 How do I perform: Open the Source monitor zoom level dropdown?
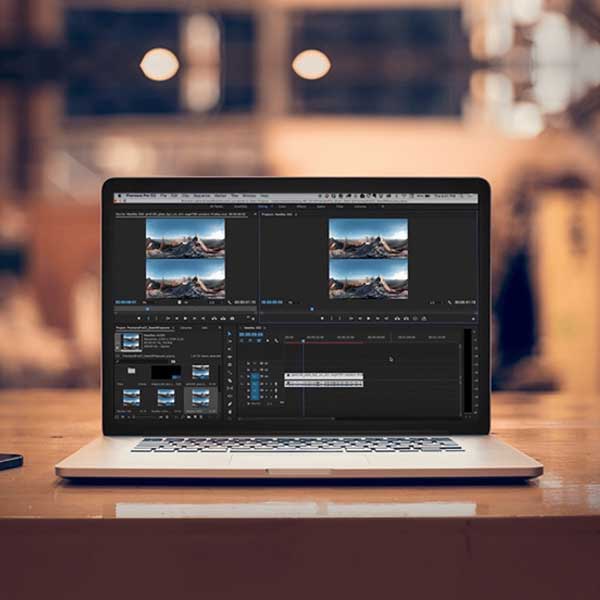tap(146, 302)
